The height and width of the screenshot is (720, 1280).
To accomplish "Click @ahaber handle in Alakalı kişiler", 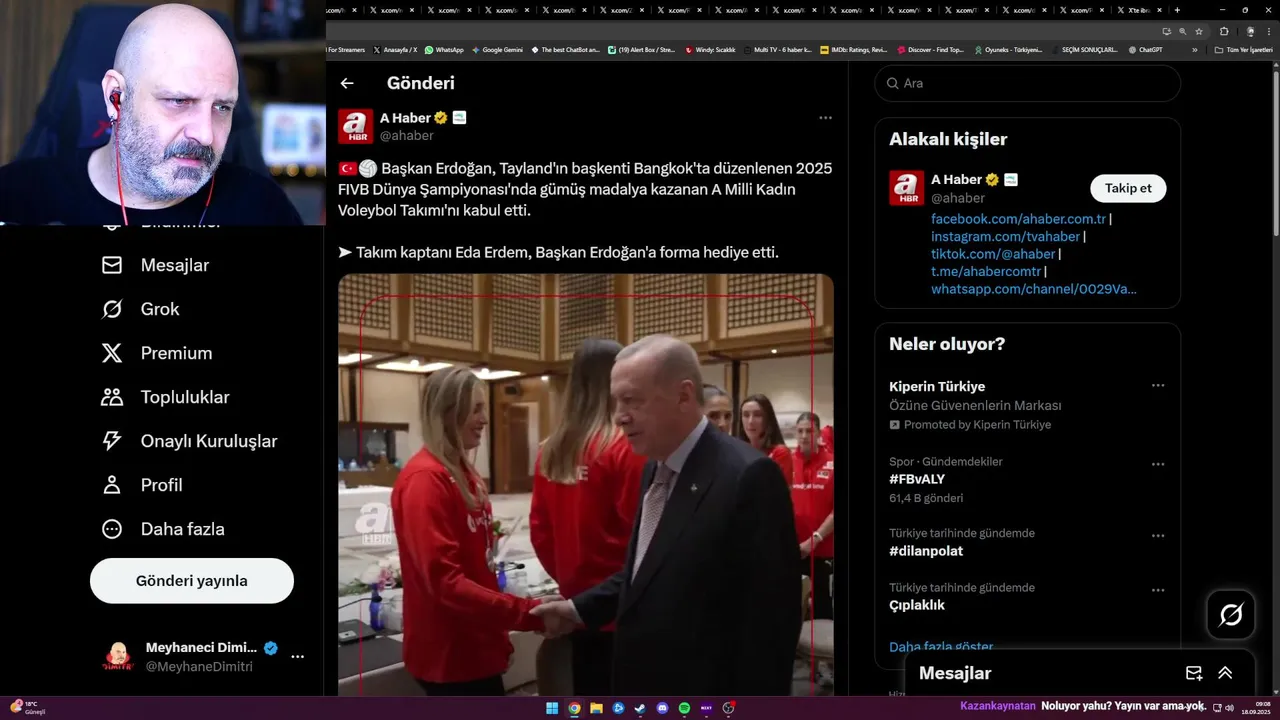I will pos(958,198).
